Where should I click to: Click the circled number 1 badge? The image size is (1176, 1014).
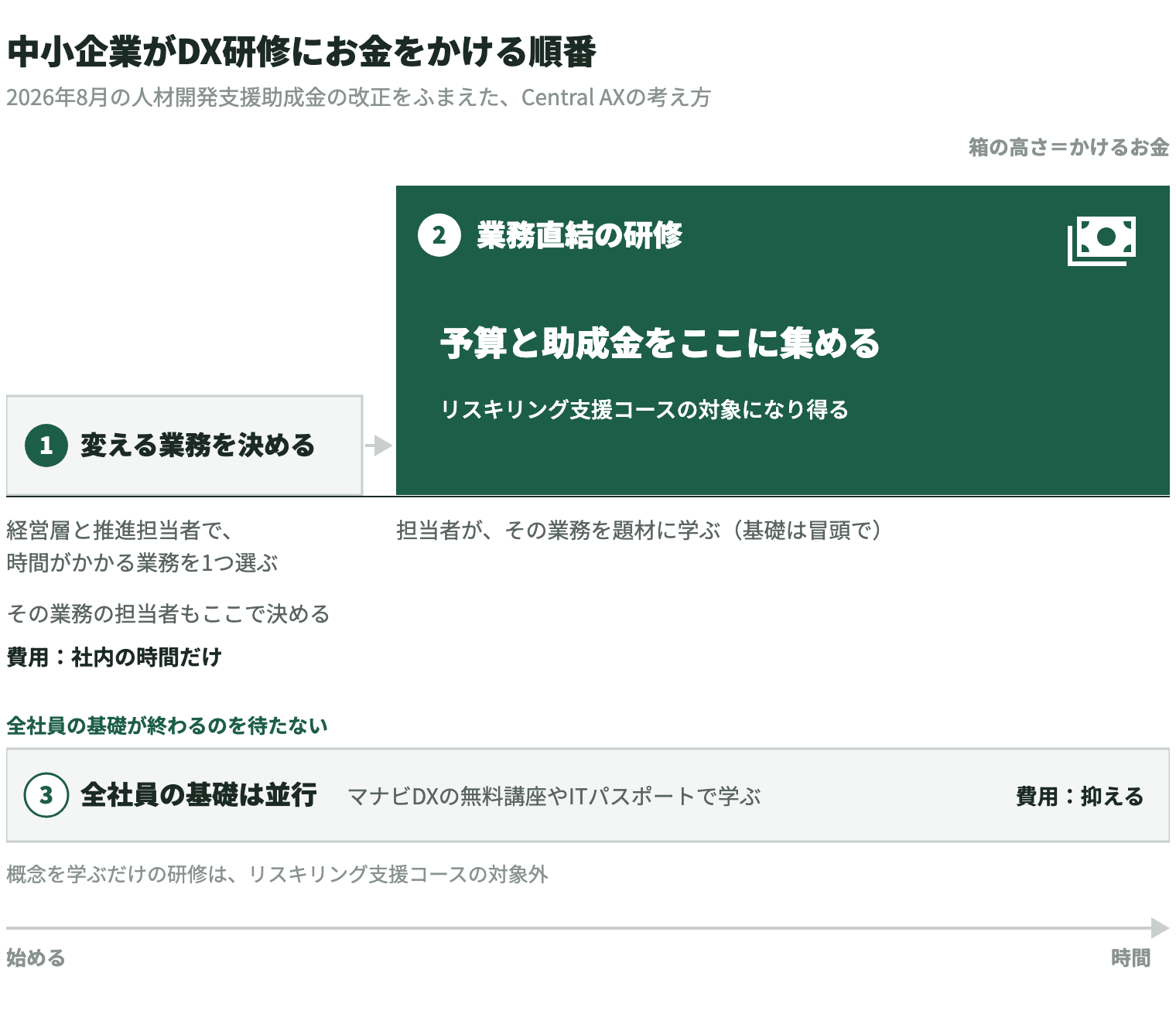click(46, 446)
